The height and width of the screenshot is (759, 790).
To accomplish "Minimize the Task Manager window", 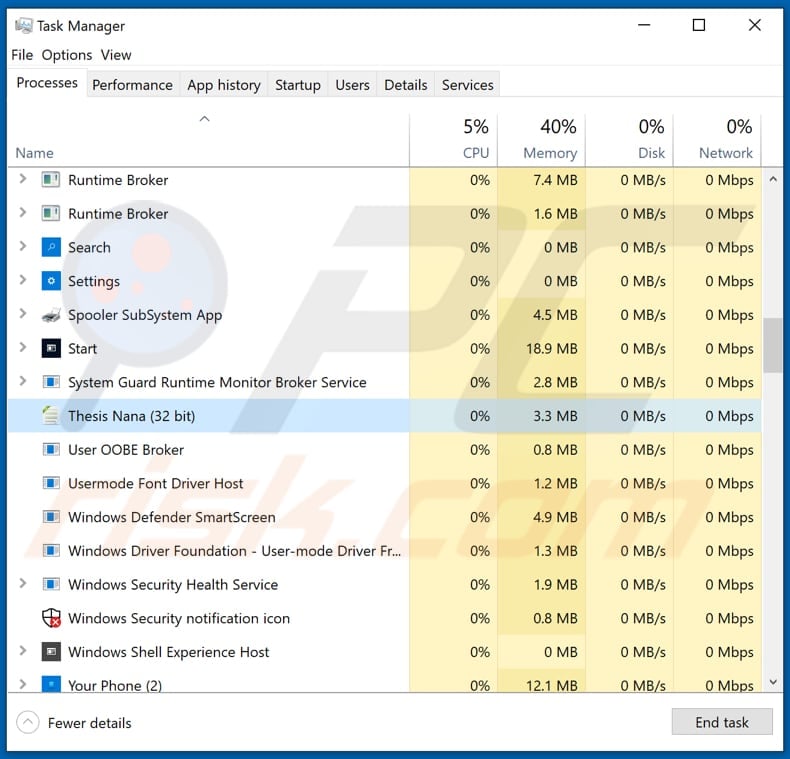I will [644, 25].
